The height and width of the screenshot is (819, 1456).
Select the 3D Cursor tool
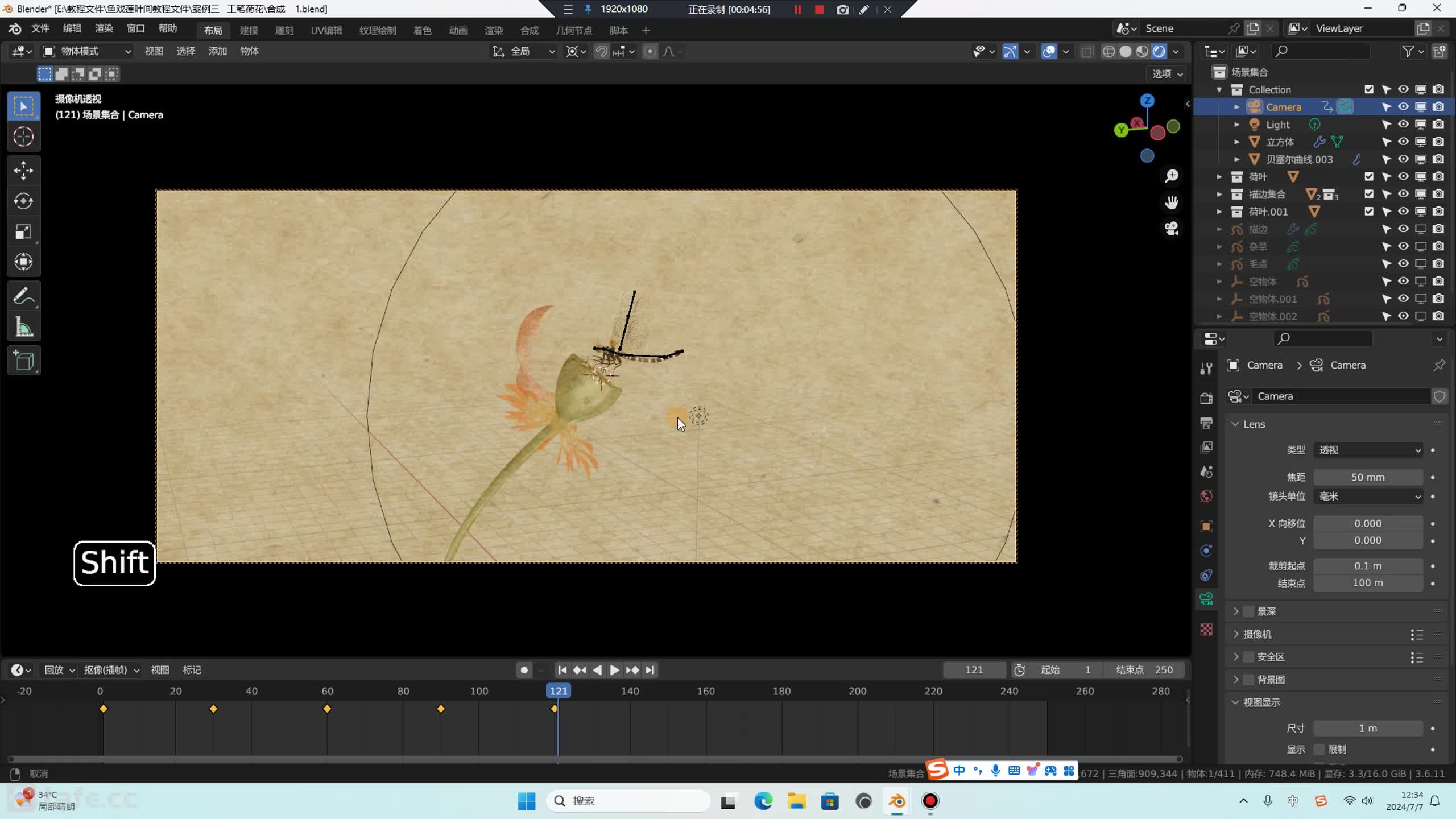pyautogui.click(x=23, y=137)
